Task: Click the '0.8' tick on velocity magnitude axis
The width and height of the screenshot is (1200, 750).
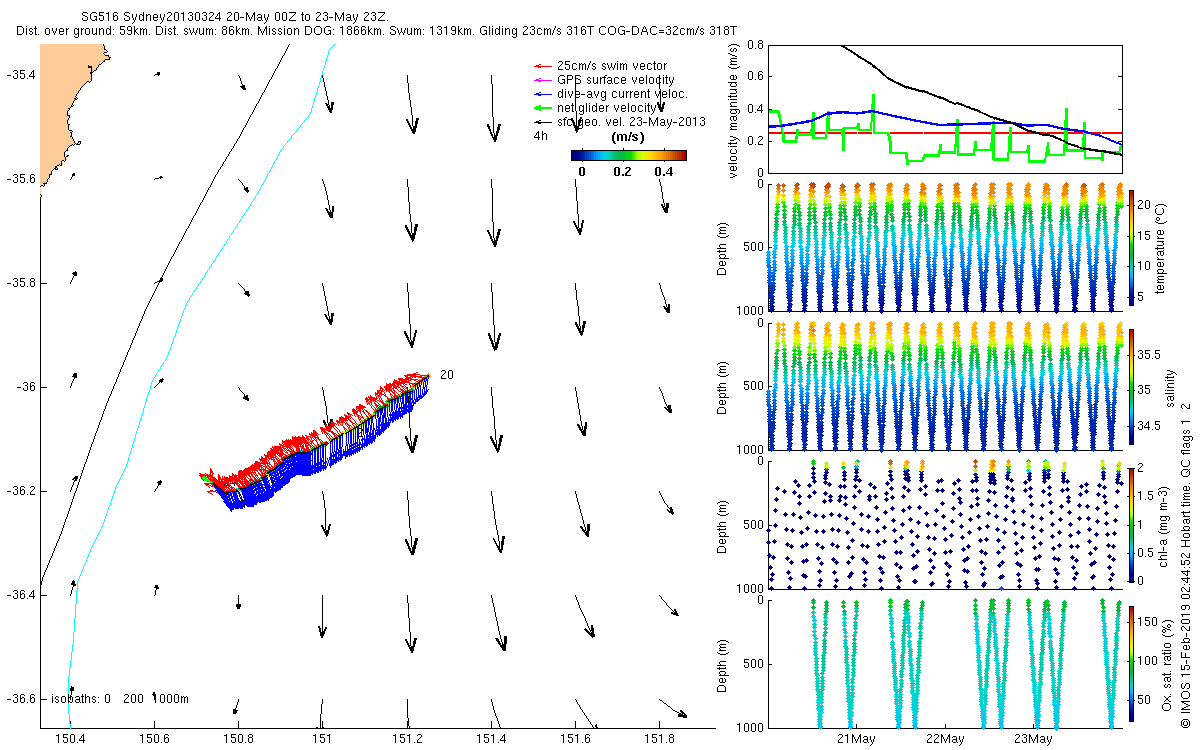Action: 755,46
